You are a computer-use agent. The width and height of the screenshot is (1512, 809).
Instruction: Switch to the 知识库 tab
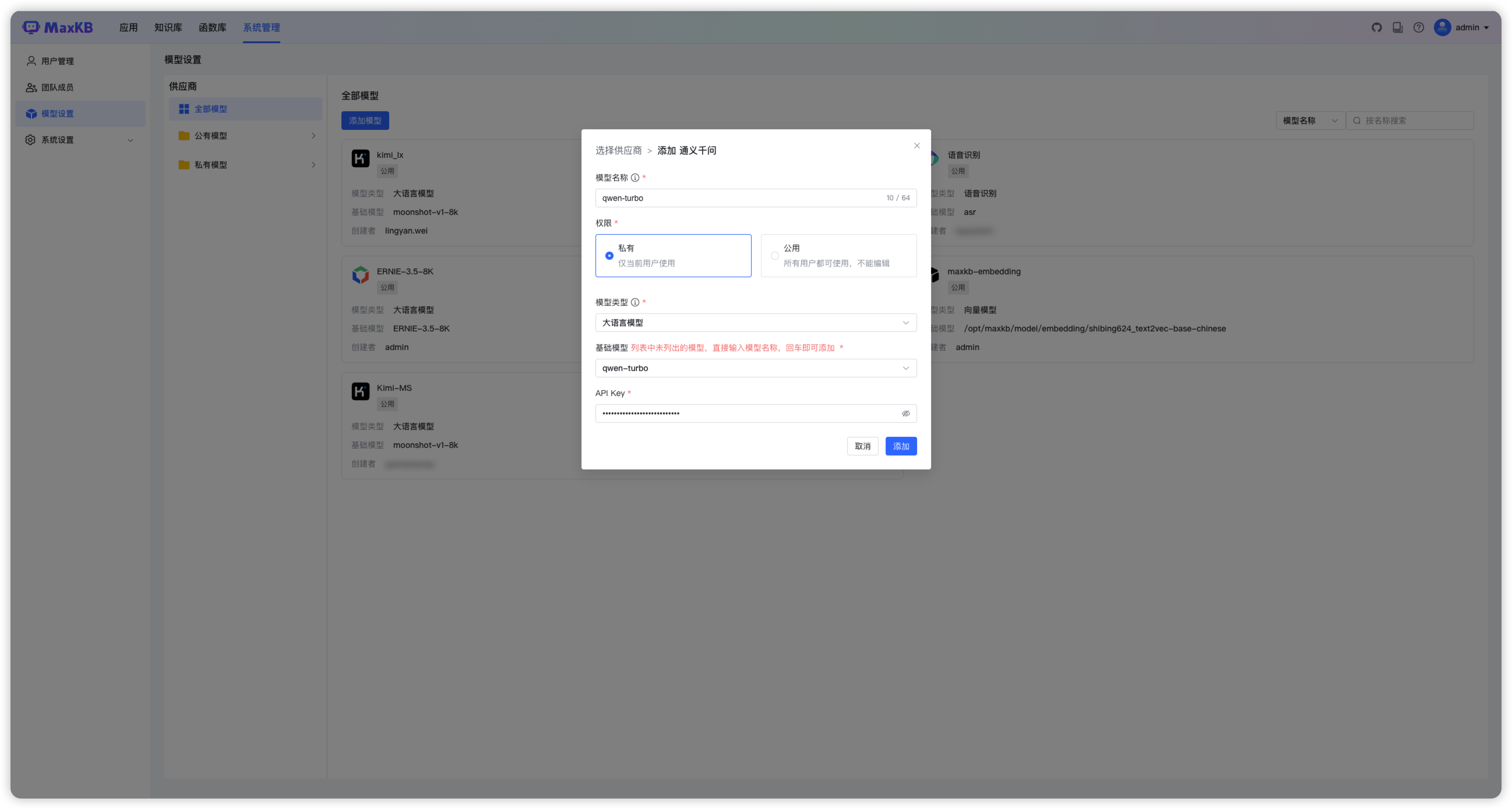pyautogui.click(x=168, y=27)
